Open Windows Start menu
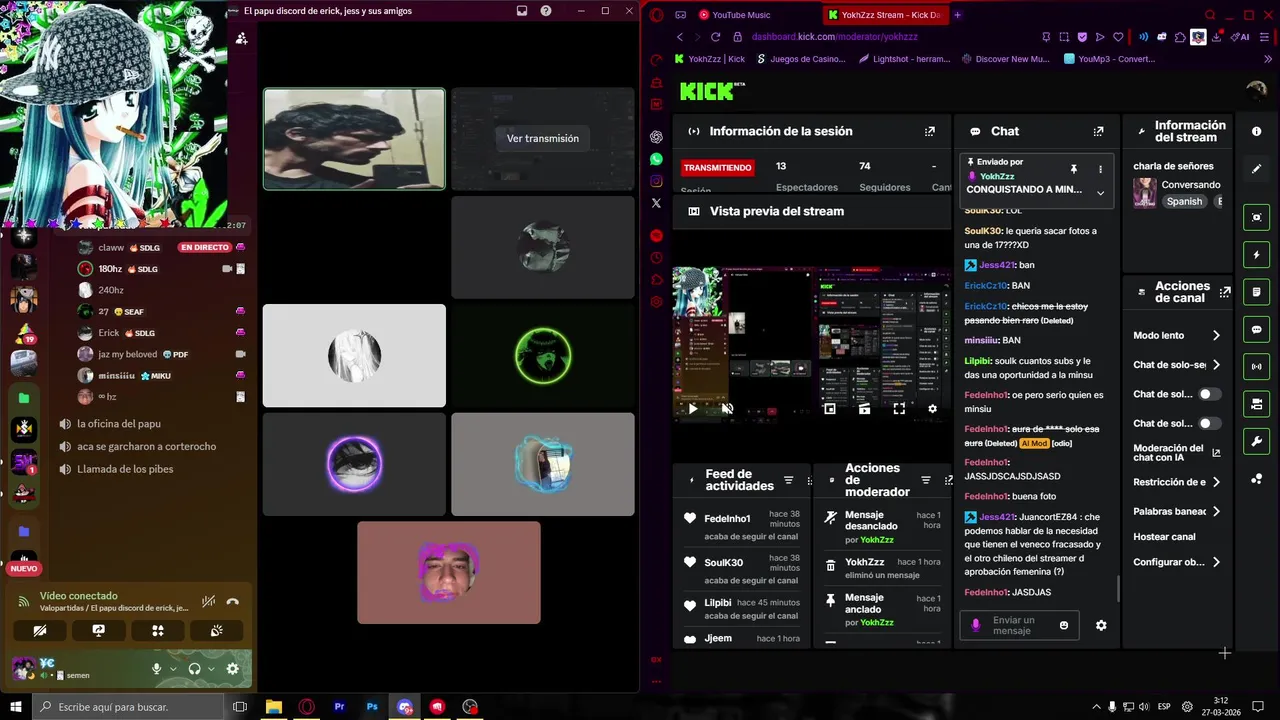Screen dimensions: 1280x720 click(16, 707)
